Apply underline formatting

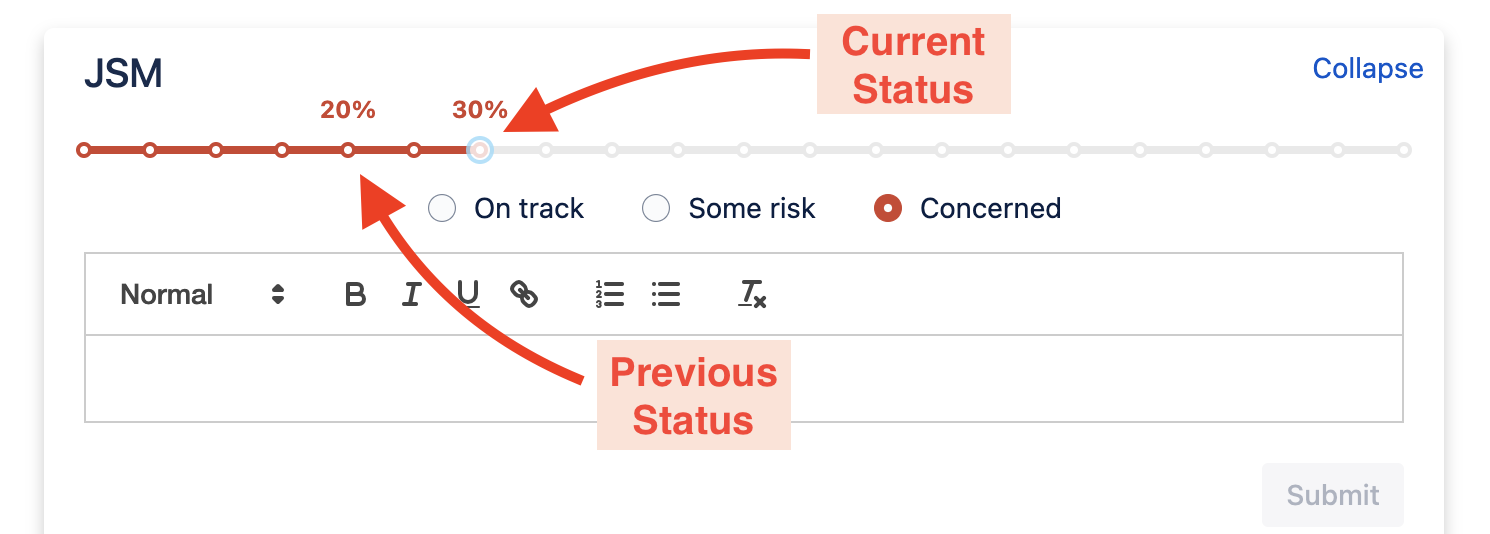coord(467,294)
